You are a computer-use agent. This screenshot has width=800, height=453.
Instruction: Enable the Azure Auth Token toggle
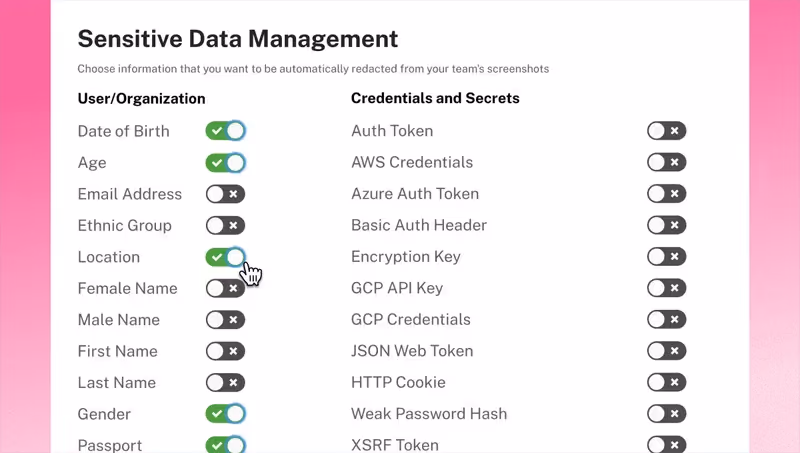pyautogui.click(x=666, y=194)
